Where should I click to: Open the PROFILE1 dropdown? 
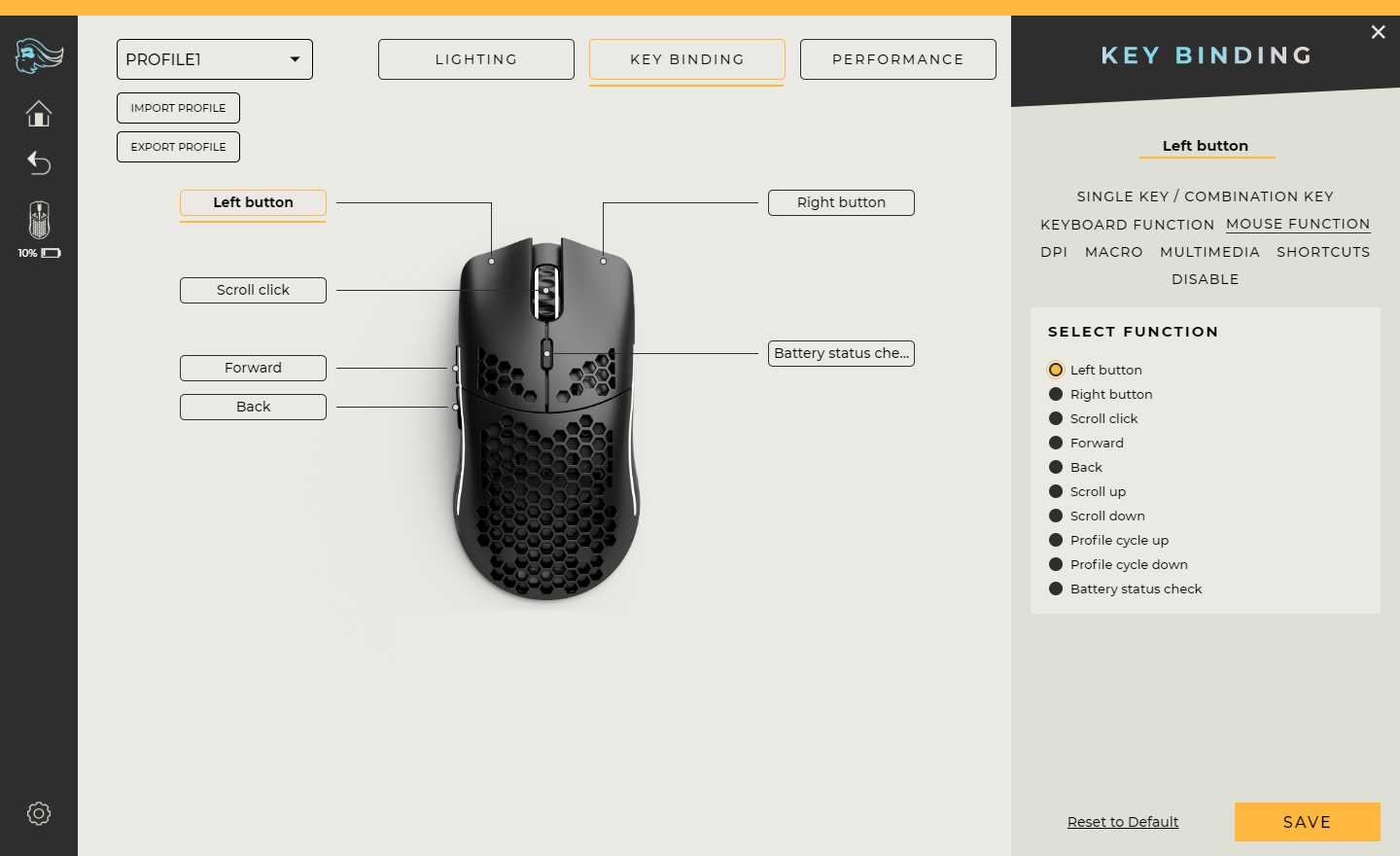pos(215,59)
